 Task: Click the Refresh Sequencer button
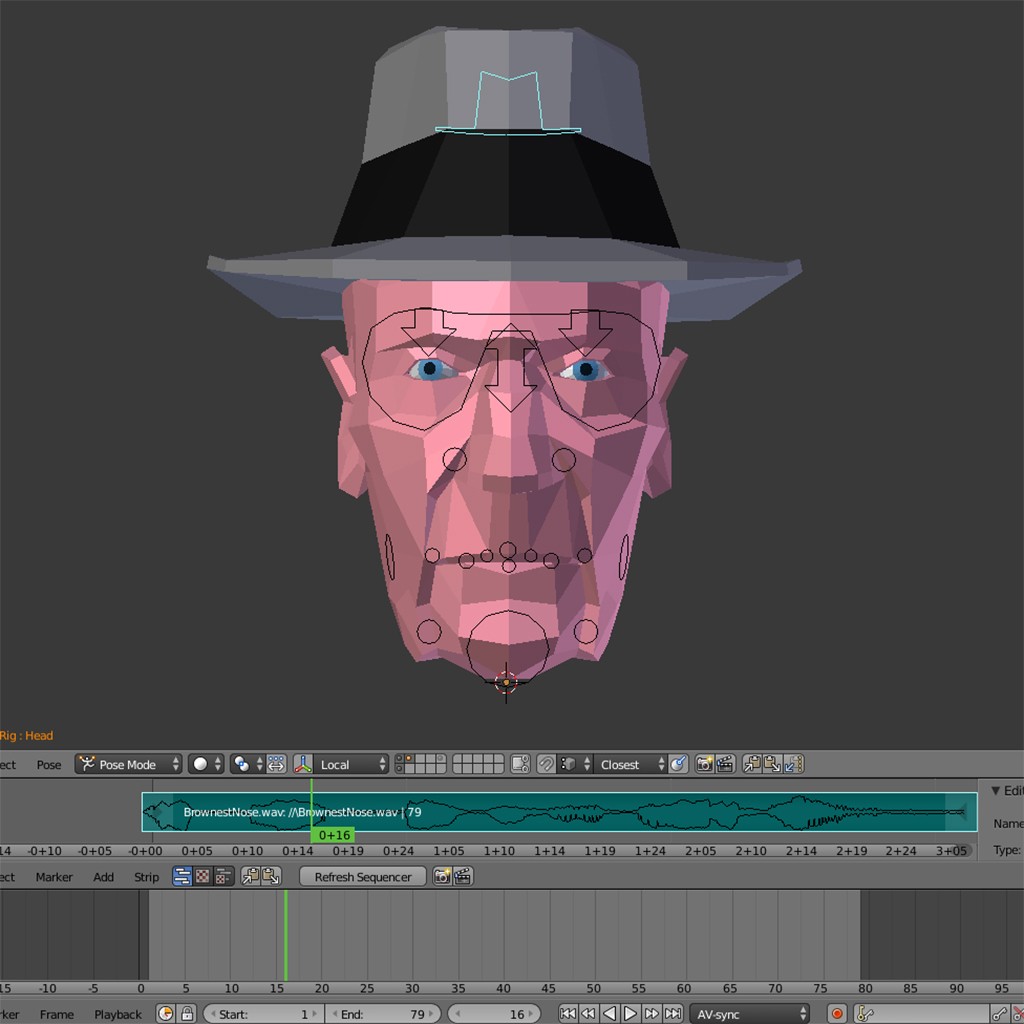coord(361,877)
